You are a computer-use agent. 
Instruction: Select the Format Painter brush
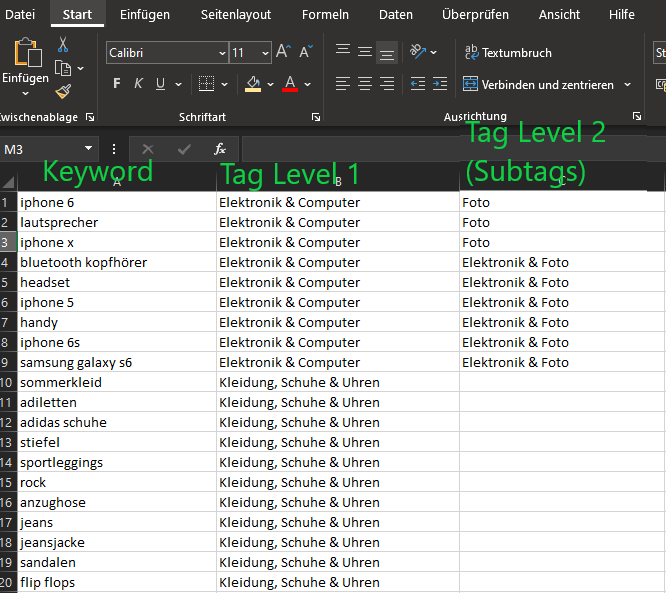63,91
